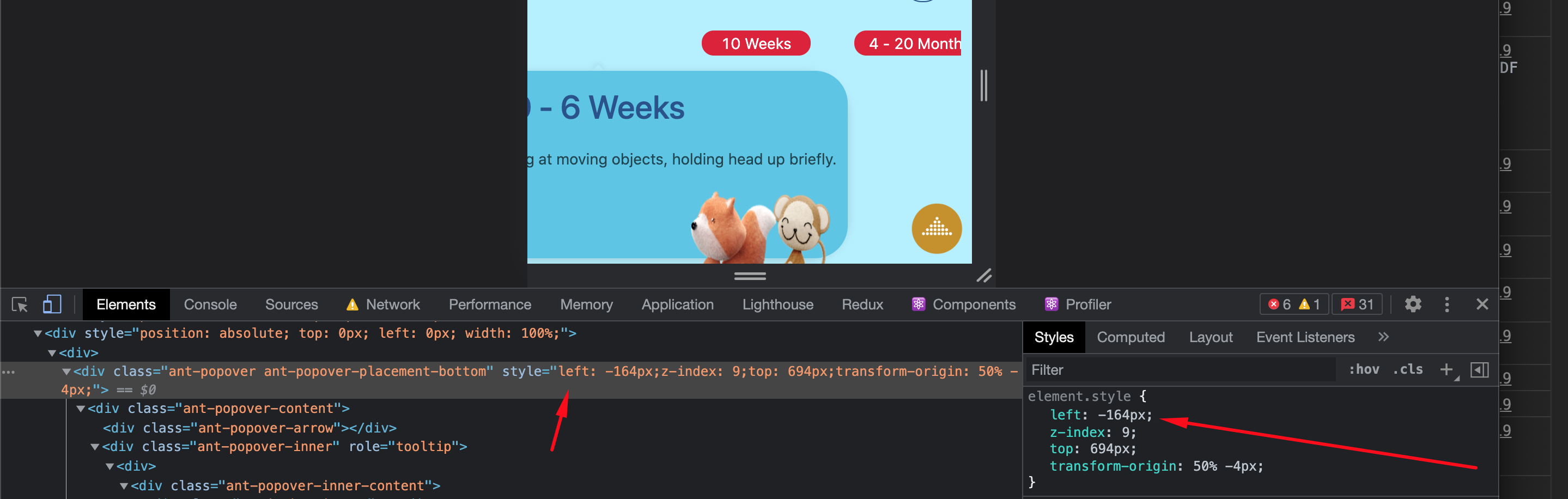Click the red error count 6

tap(1279, 305)
